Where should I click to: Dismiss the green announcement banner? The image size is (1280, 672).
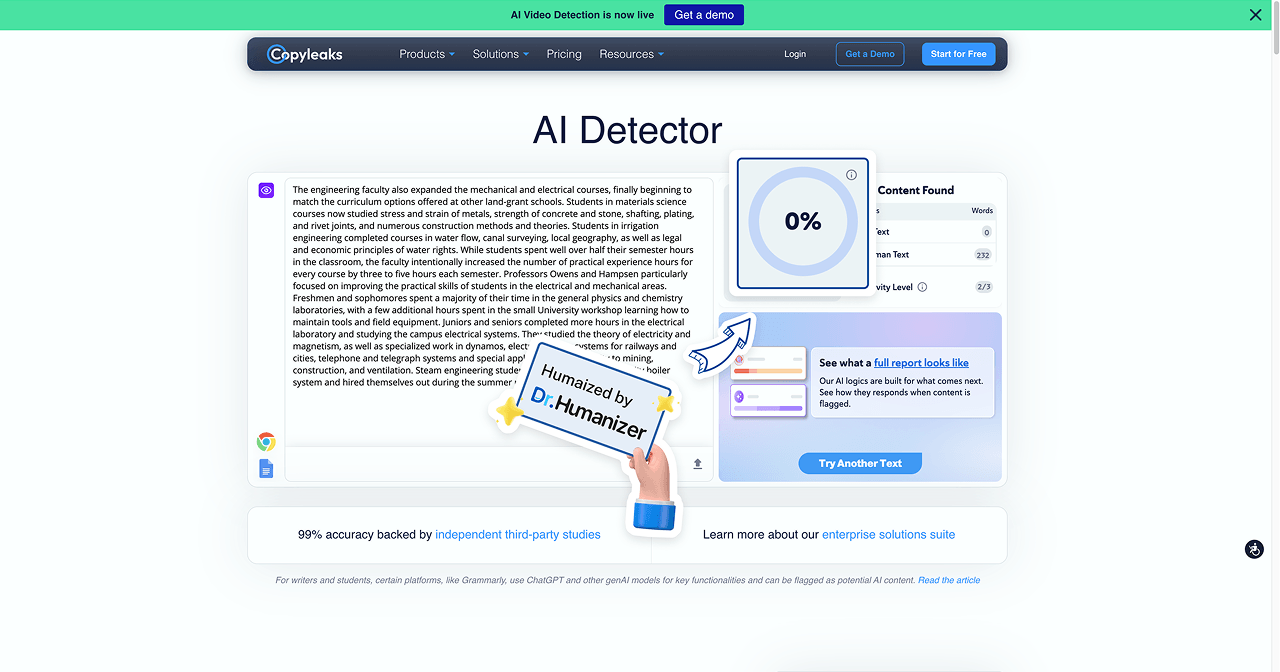click(1256, 15)
